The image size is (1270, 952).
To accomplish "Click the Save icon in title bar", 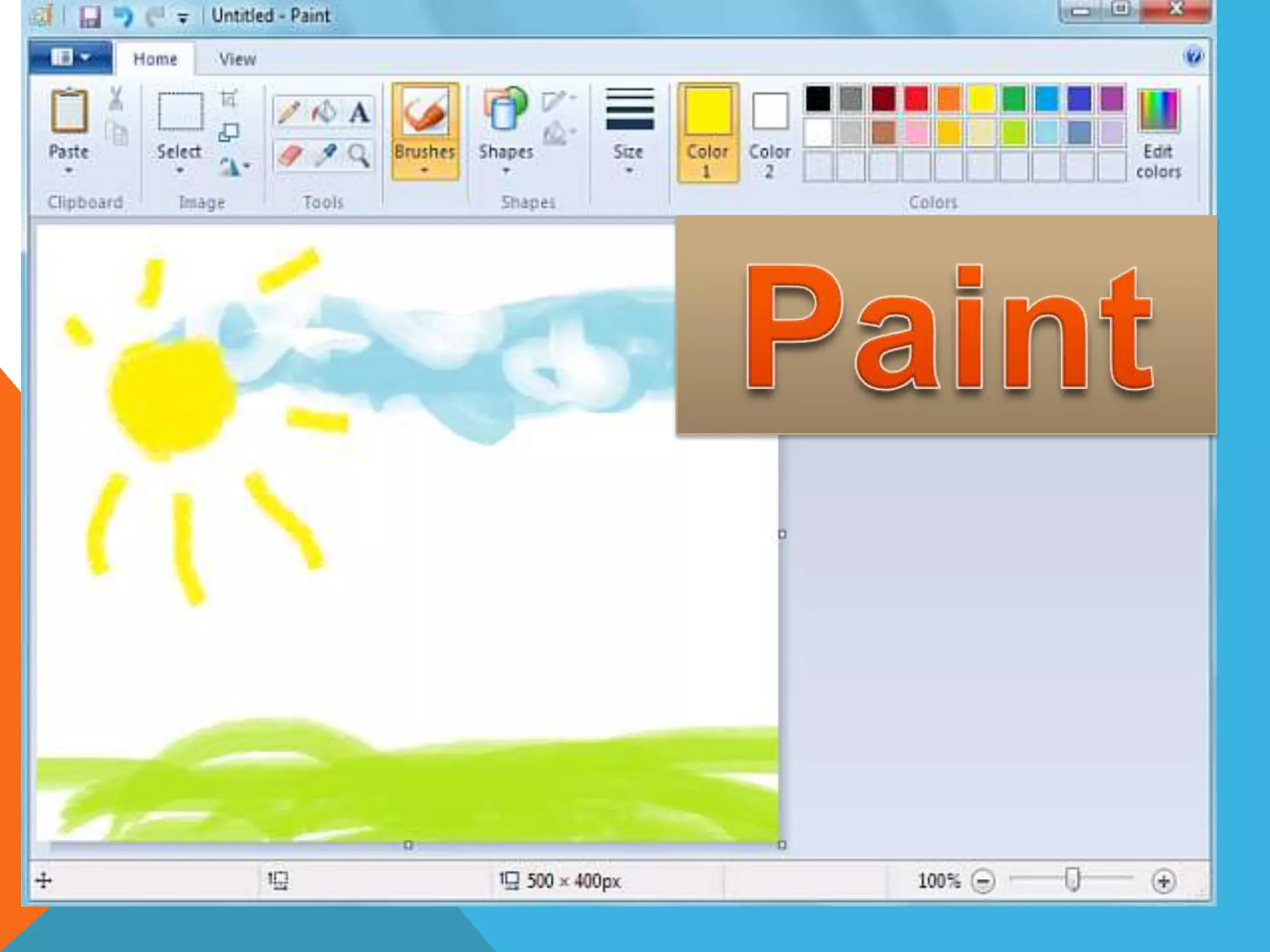I will point(90,17).
